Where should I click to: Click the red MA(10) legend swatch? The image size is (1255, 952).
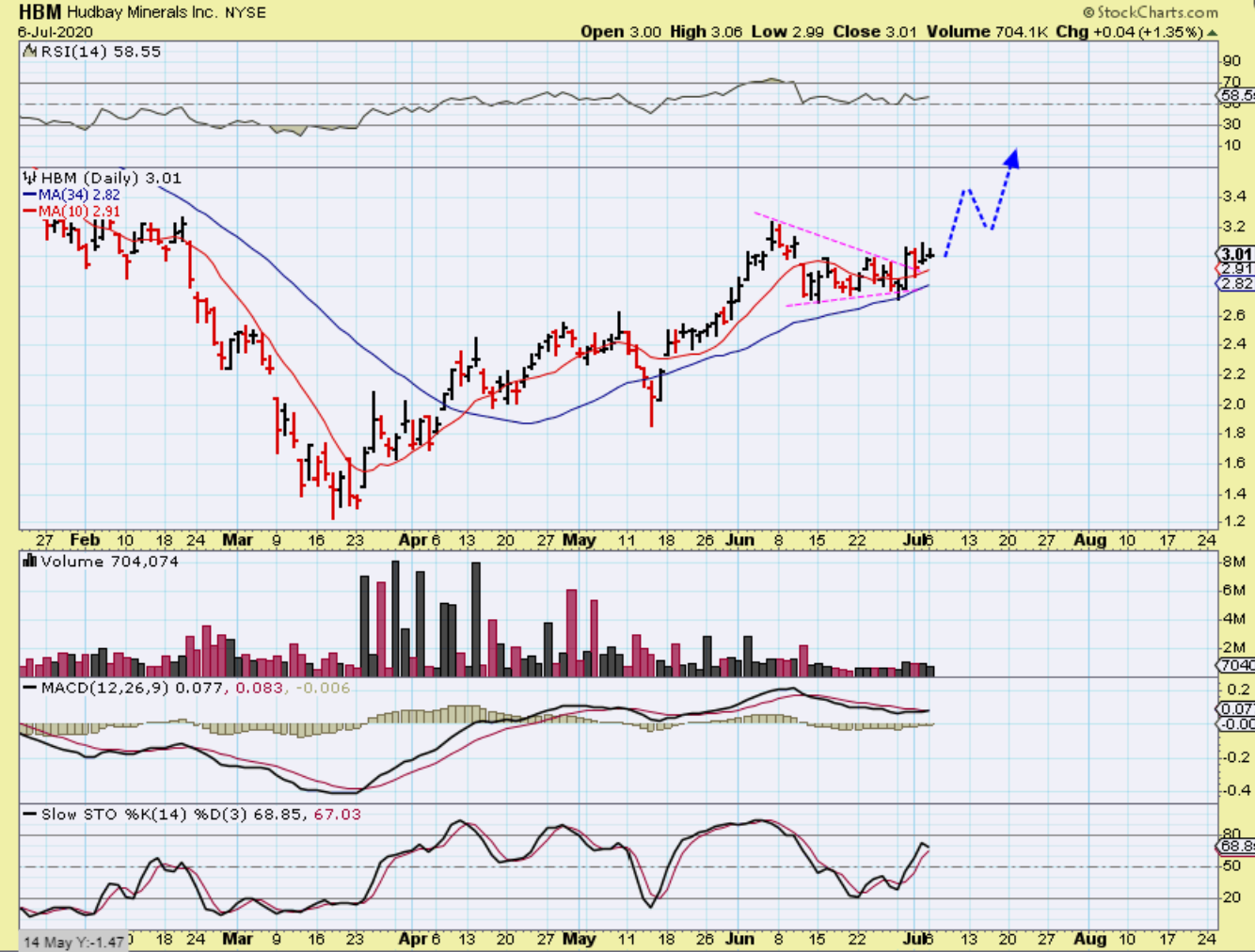point(30,212)
